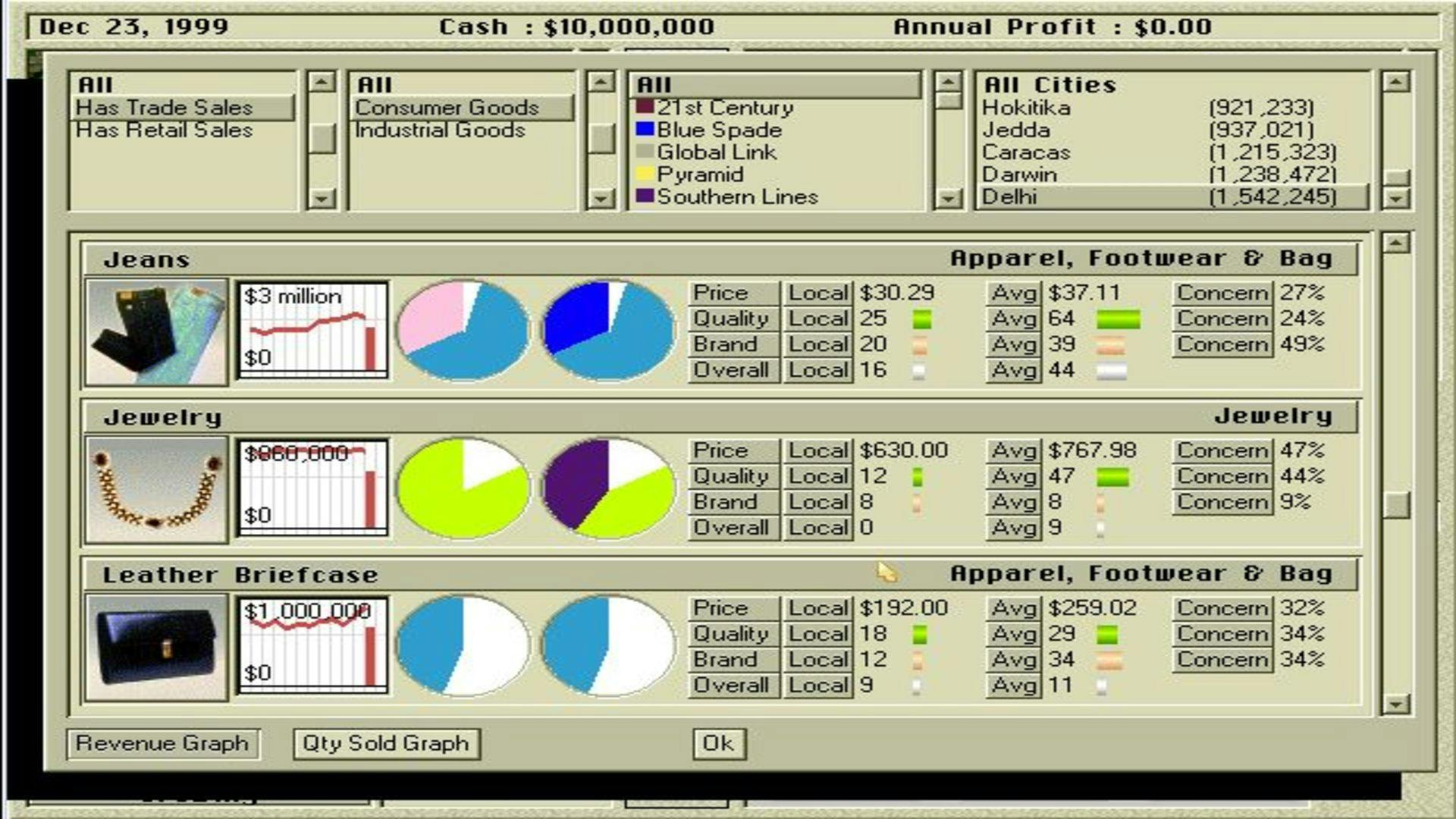Click the Jewelry necklace picture

[x=156, y=490]
